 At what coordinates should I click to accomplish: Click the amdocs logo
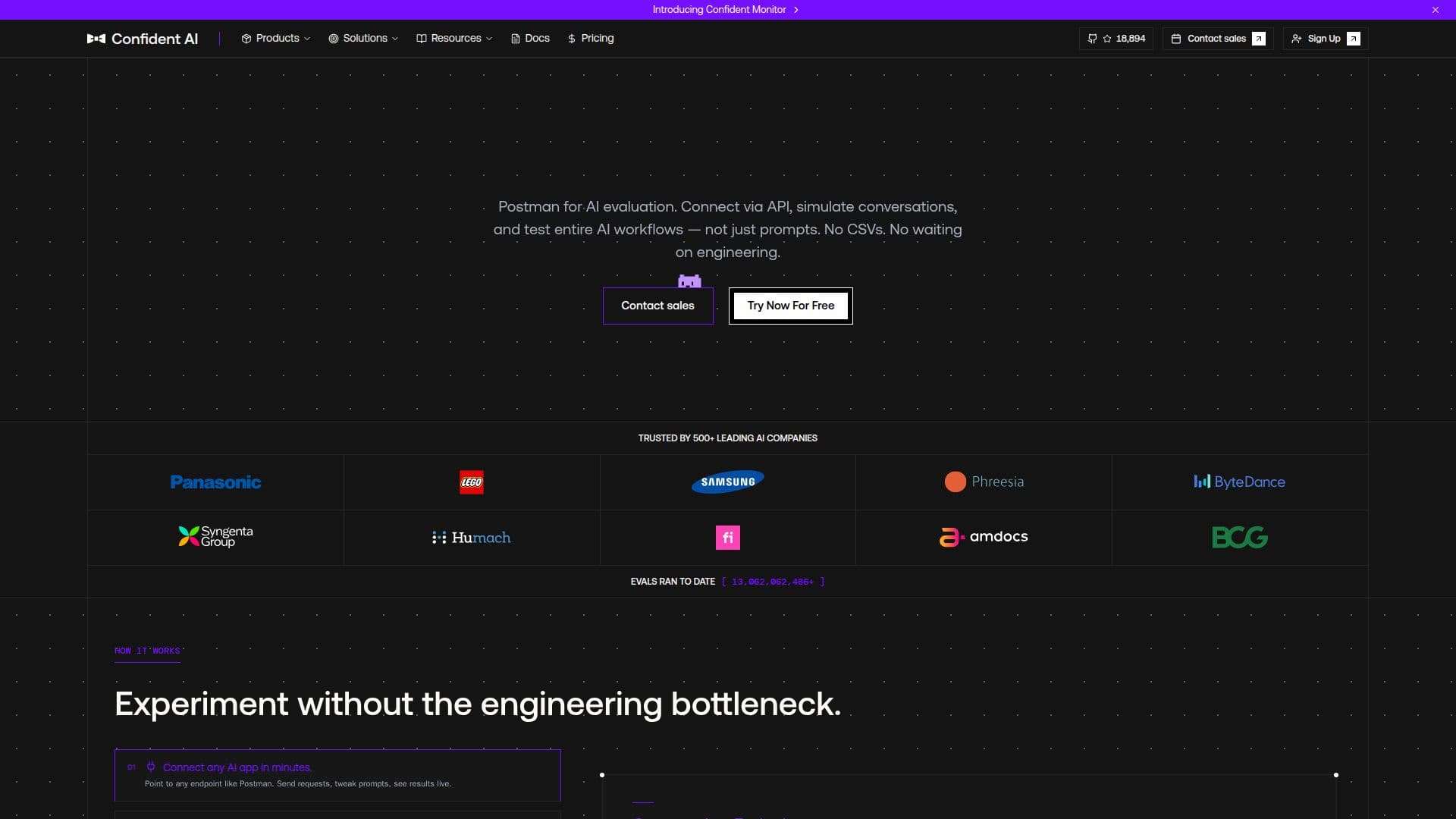click(x=984, y=537)
